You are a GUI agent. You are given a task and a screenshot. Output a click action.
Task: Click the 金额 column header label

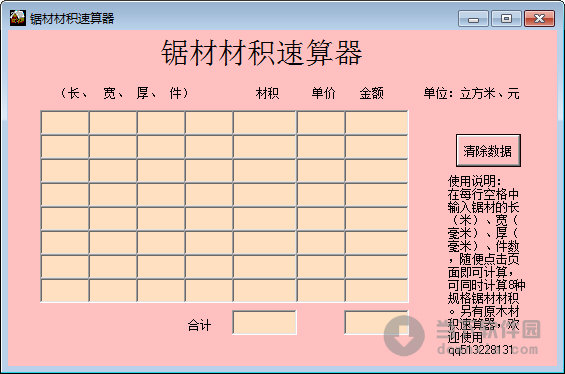coord(372,93)
